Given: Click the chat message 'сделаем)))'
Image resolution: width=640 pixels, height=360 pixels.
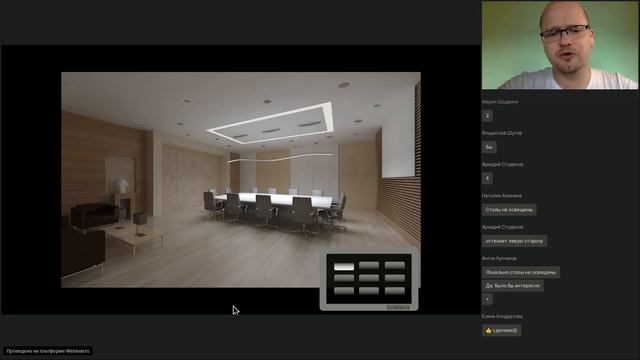Looking at the screenshot, I should [501, 330].
